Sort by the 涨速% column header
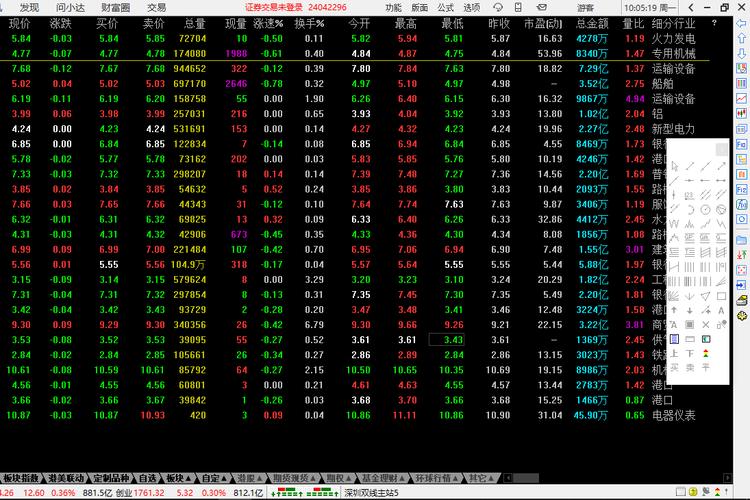 tap(268, 22)
